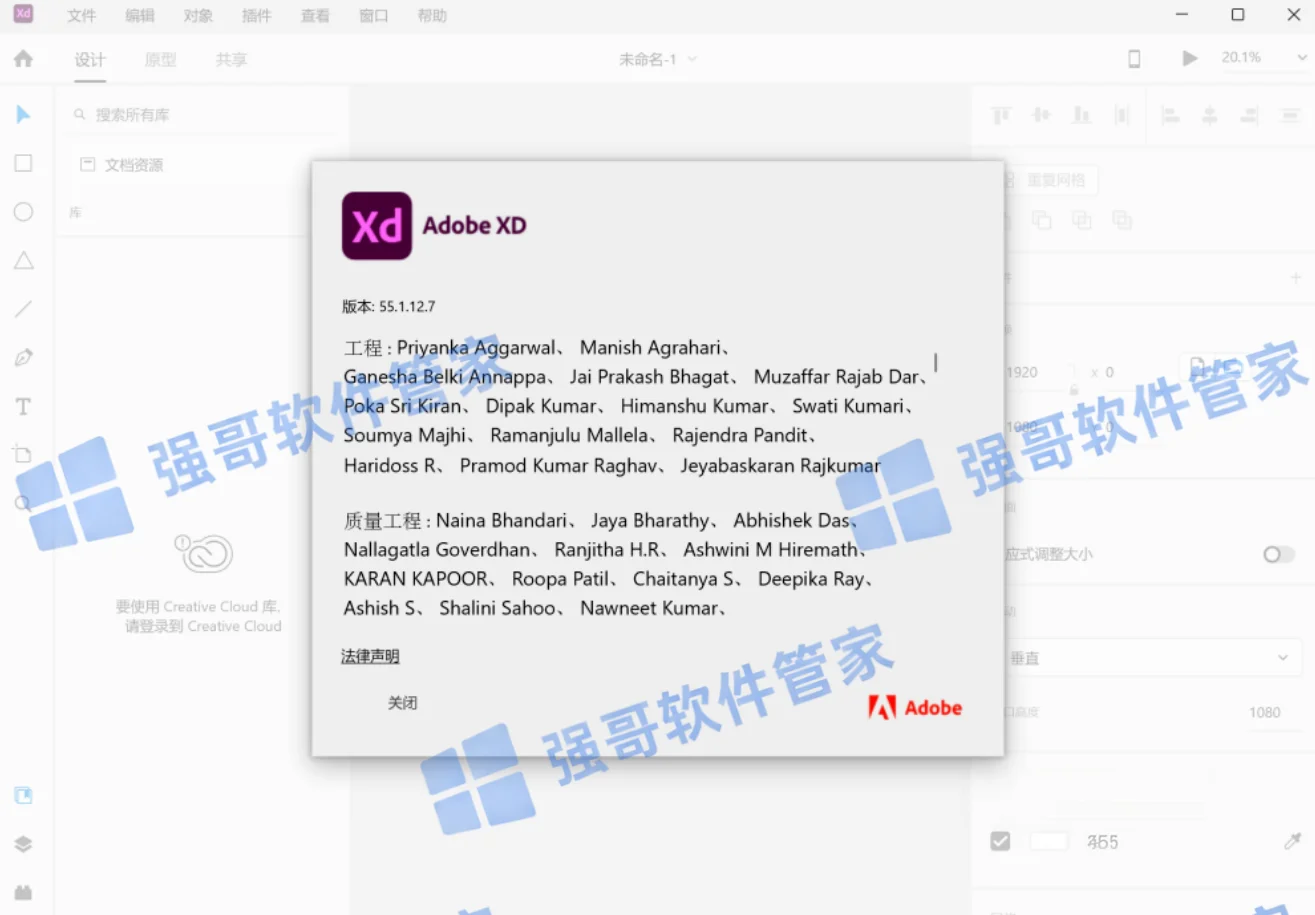Click the Intersect boolean operation icon
1315x915 pixels.
click(x=1082, y=220)
